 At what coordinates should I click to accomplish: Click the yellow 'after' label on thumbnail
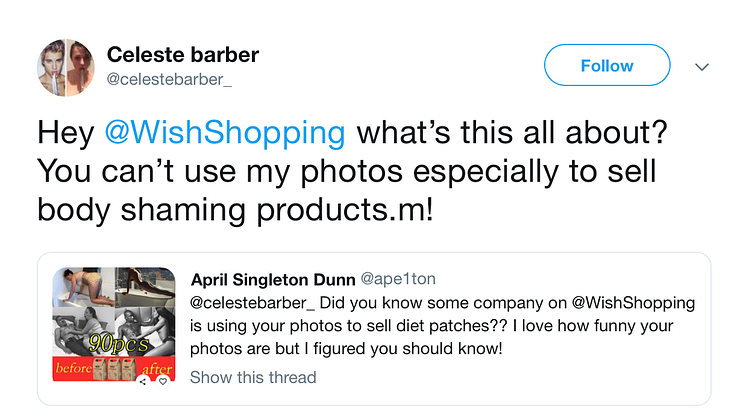pos(157,369)
